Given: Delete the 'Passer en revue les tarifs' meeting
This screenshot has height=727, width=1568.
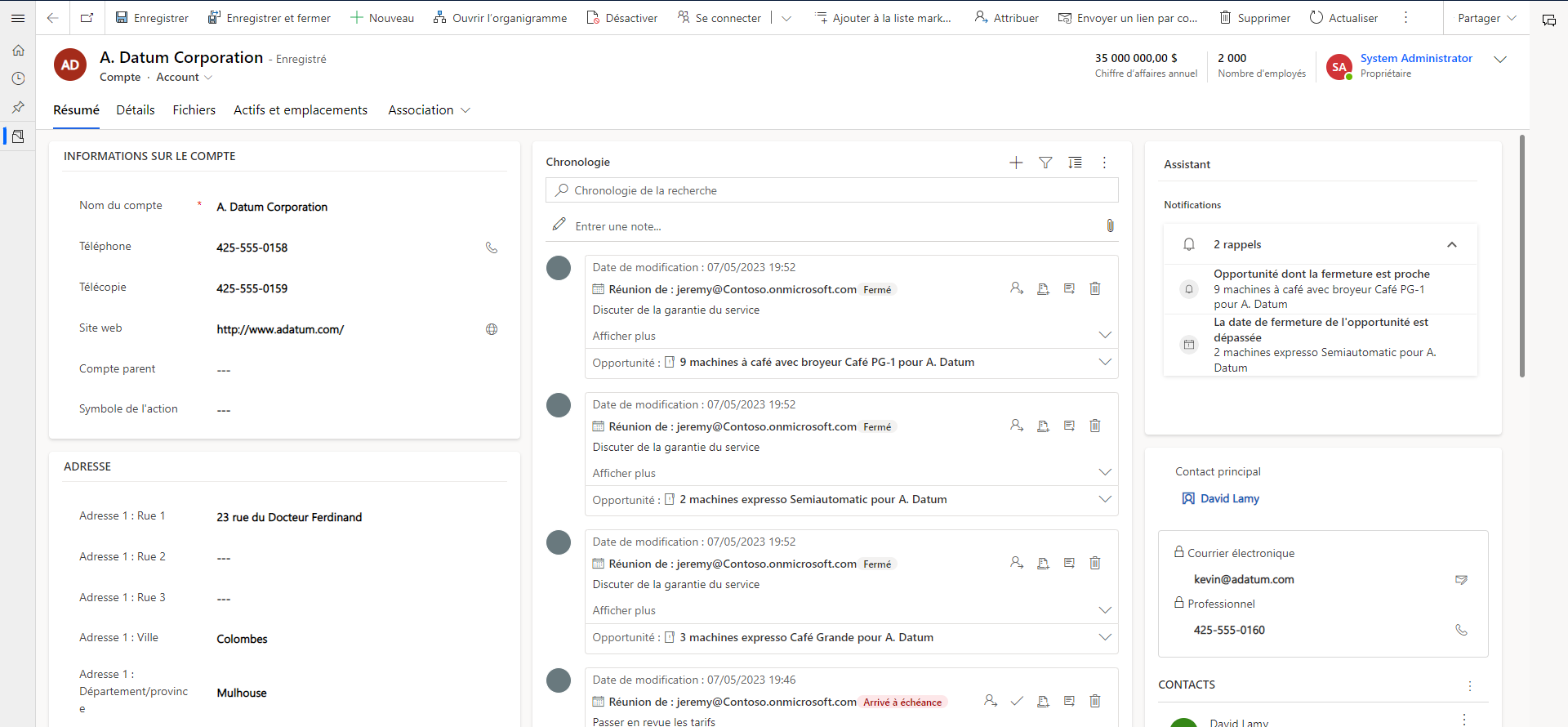Looking at the screenshot, I should pos(1095,701).
